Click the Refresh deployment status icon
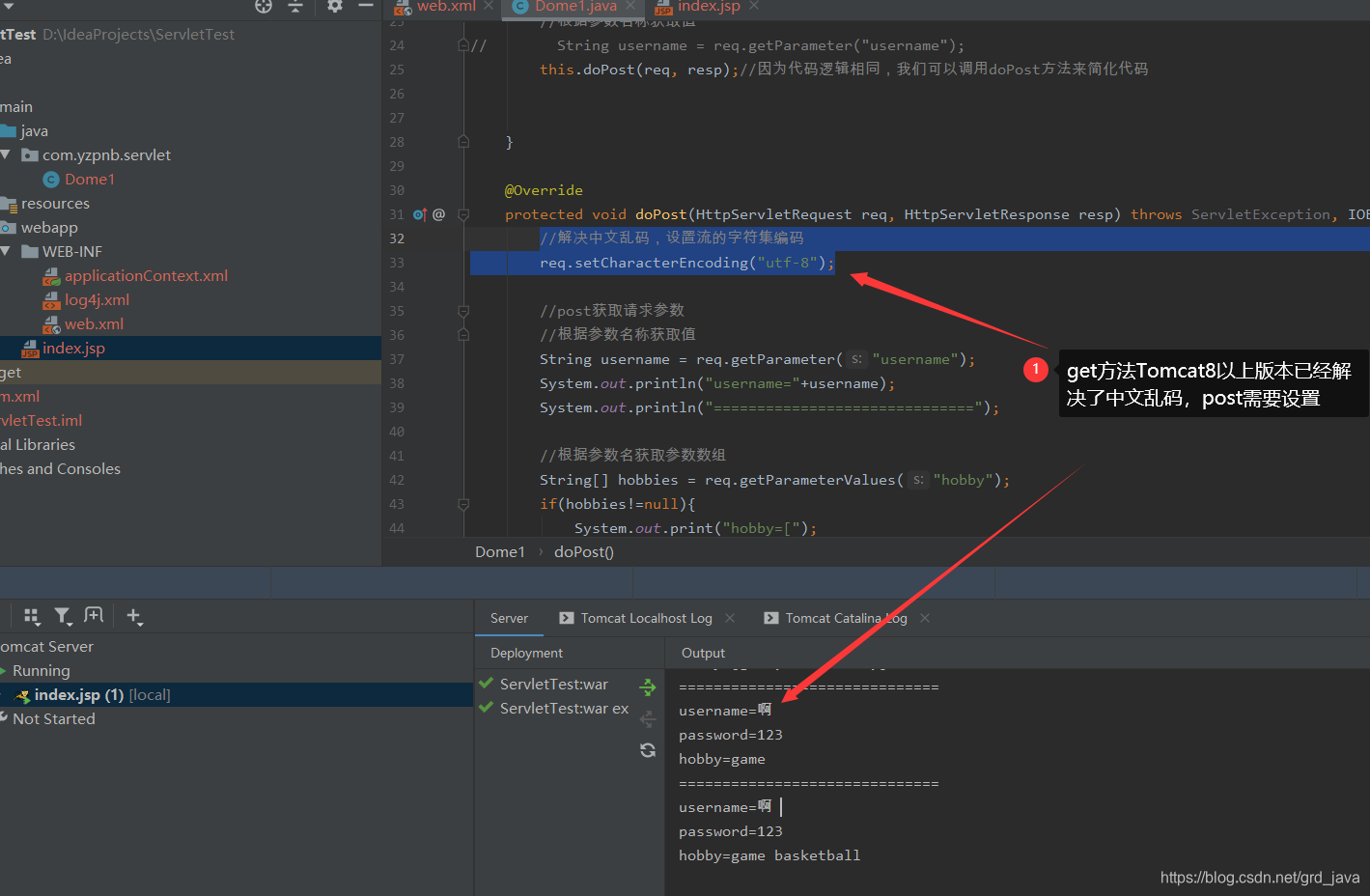Viewport: 1370px width, 896px height. coord(648,750)
